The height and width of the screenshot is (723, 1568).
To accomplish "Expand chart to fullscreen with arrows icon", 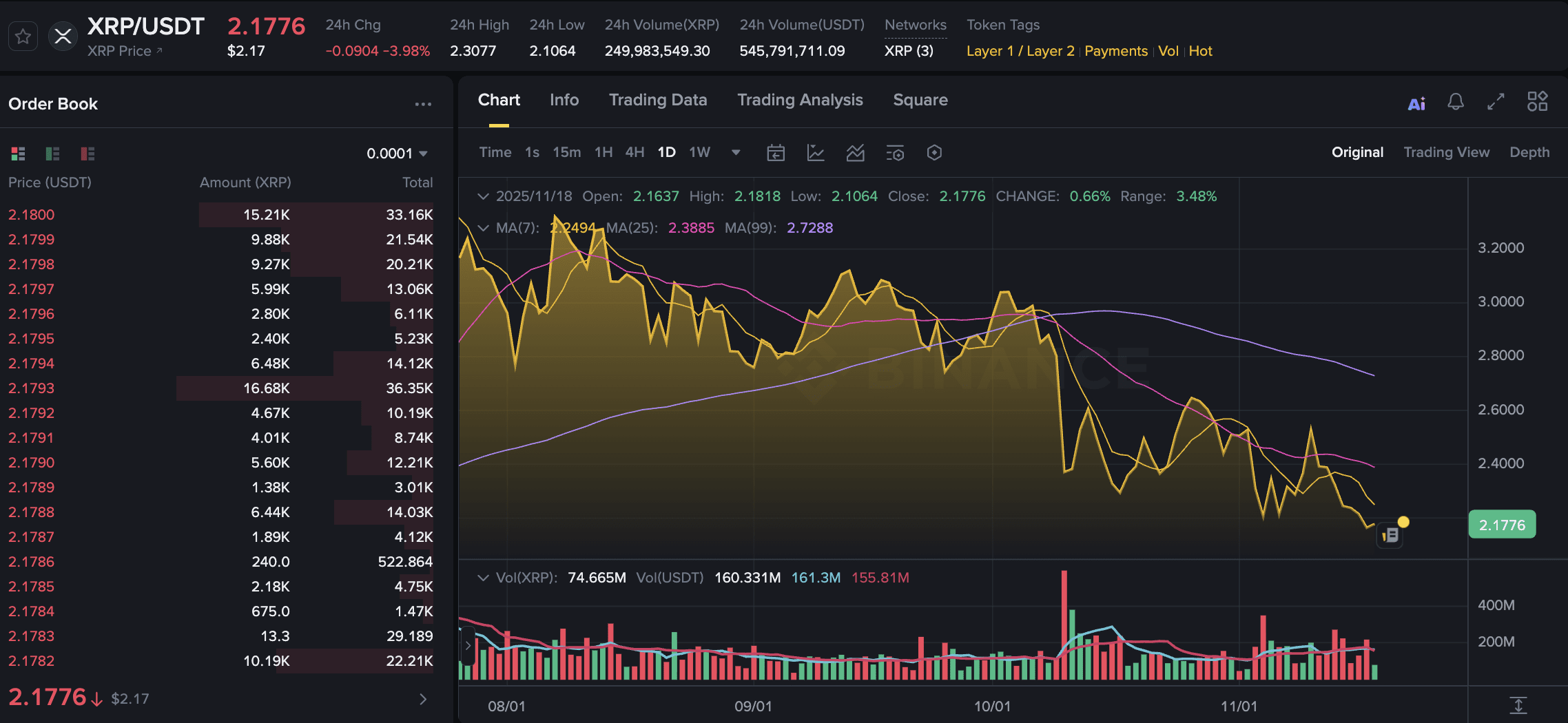I will click(x=1496, y=102).
